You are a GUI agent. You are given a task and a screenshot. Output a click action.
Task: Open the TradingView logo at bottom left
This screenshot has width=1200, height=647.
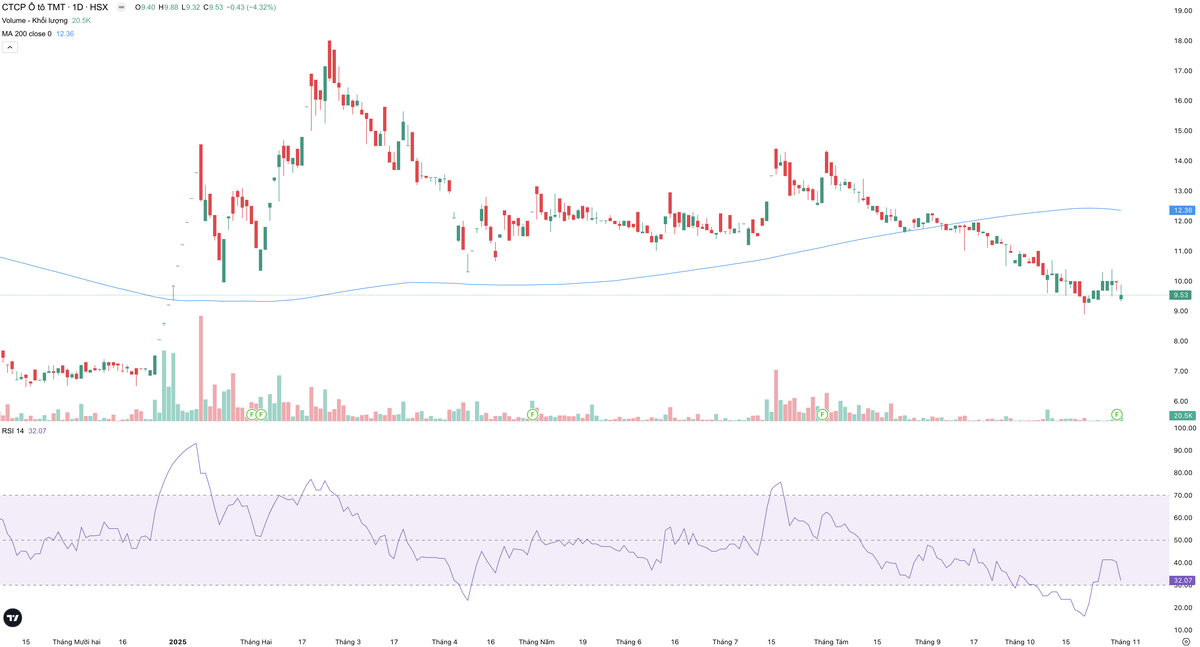pyautogui.click(x=12, y=618)
